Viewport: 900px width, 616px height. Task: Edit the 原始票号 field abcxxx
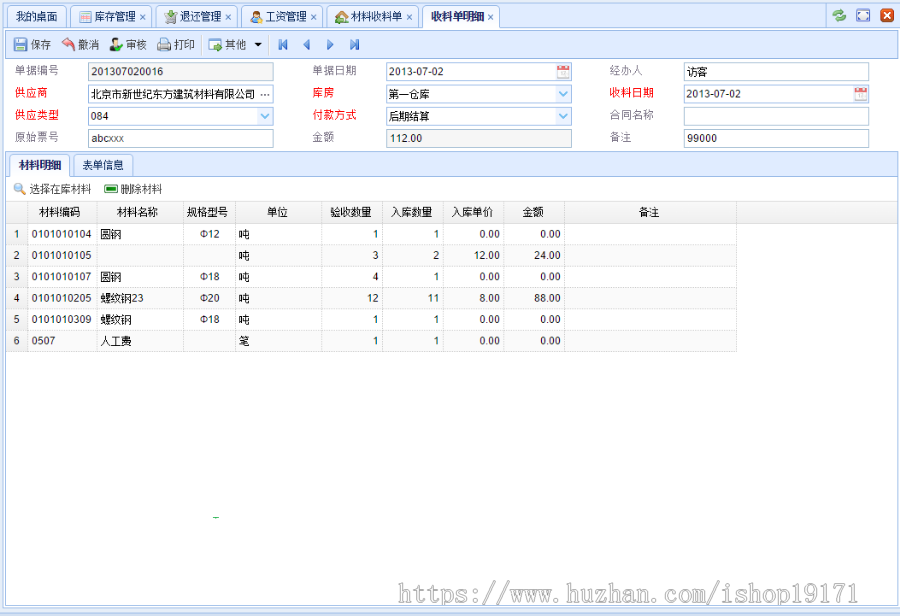(x=181, y=138)
